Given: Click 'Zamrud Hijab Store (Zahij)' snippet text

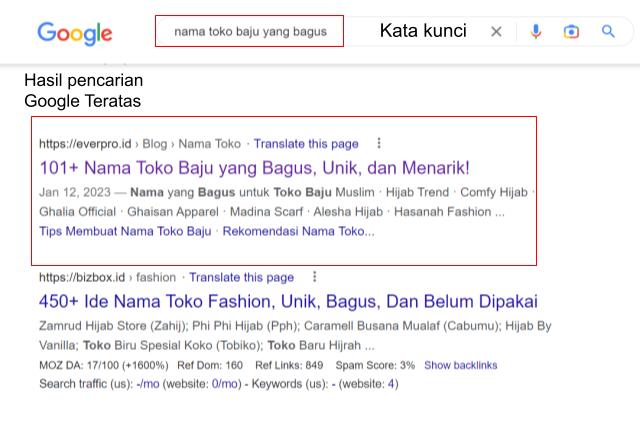Looking at the screenshot, I should click(113, 326).
